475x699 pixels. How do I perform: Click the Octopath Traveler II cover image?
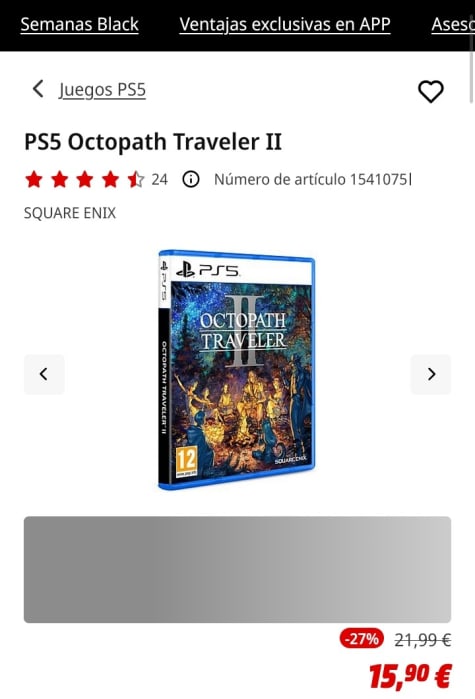click(x=237, y=370)
